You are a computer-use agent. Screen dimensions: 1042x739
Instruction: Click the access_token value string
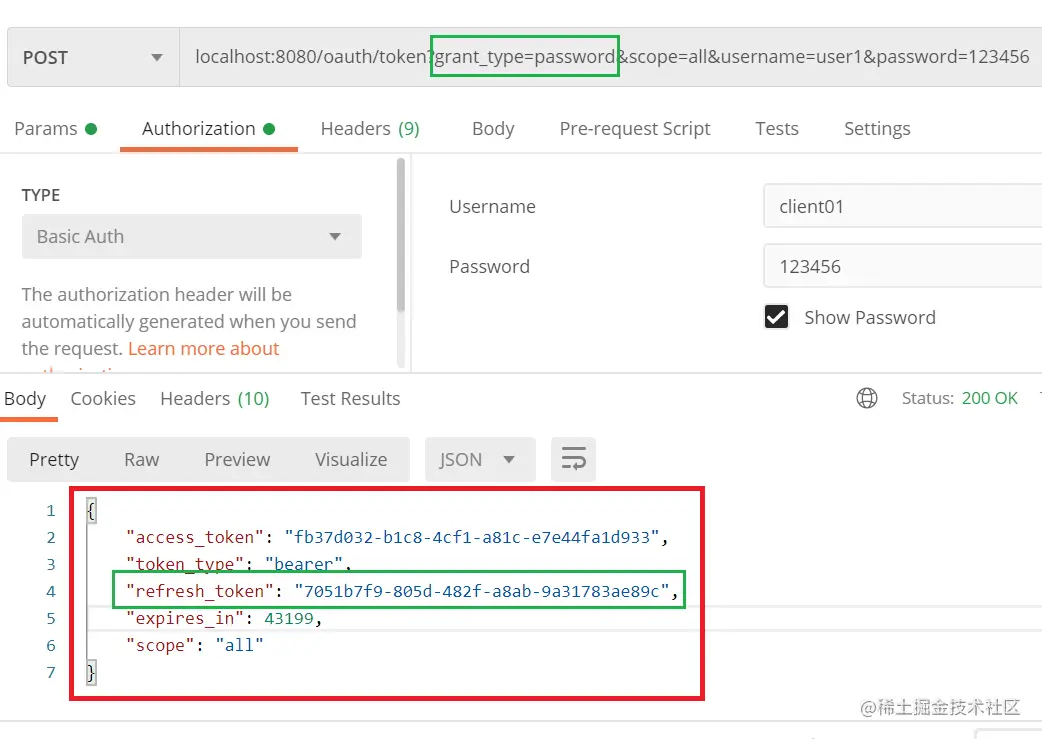coord(471,537)
